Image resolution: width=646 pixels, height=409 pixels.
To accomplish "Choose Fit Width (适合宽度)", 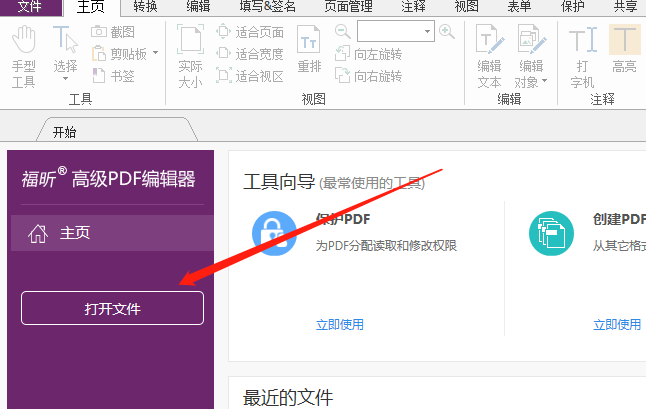I will pyautogui.click(x=250, y=54).
